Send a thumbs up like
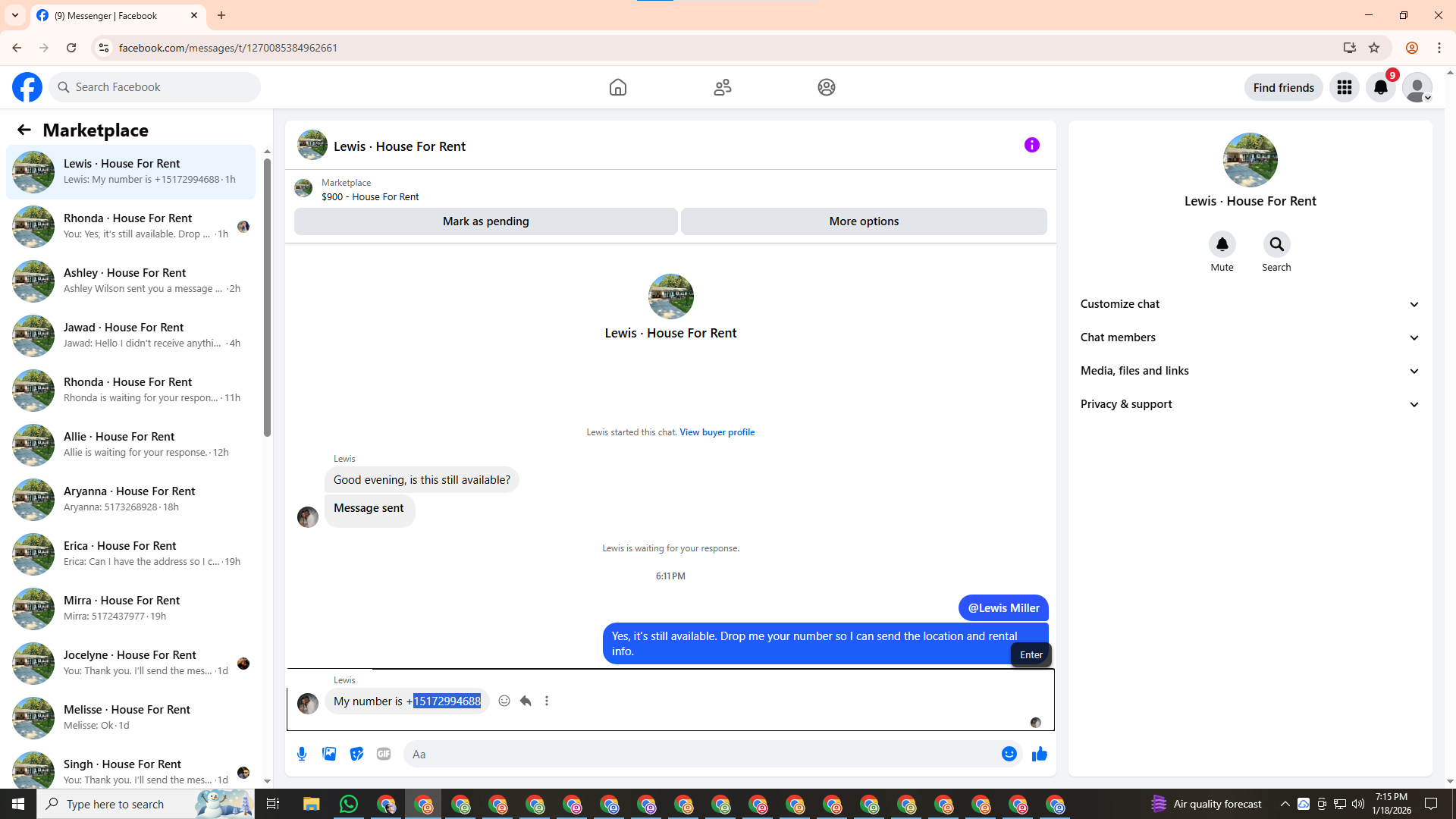 pos(1039,754)
